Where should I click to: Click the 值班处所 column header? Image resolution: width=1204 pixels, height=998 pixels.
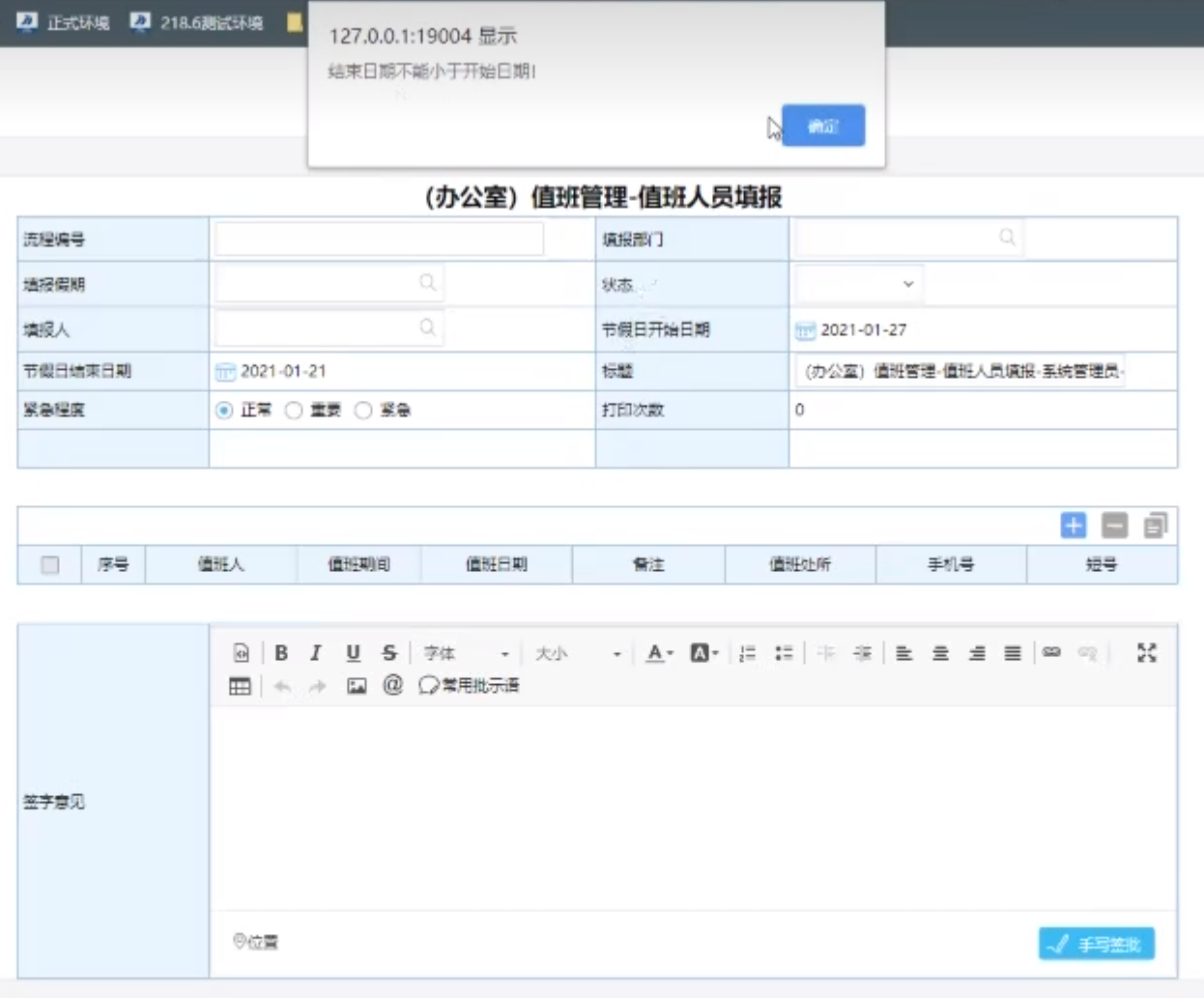point(800,565)
